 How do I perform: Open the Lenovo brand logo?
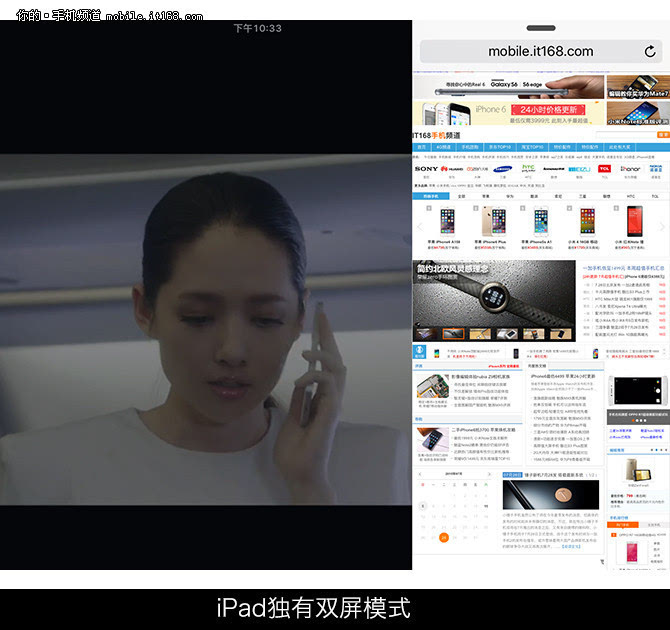click(x=553, y=169)
